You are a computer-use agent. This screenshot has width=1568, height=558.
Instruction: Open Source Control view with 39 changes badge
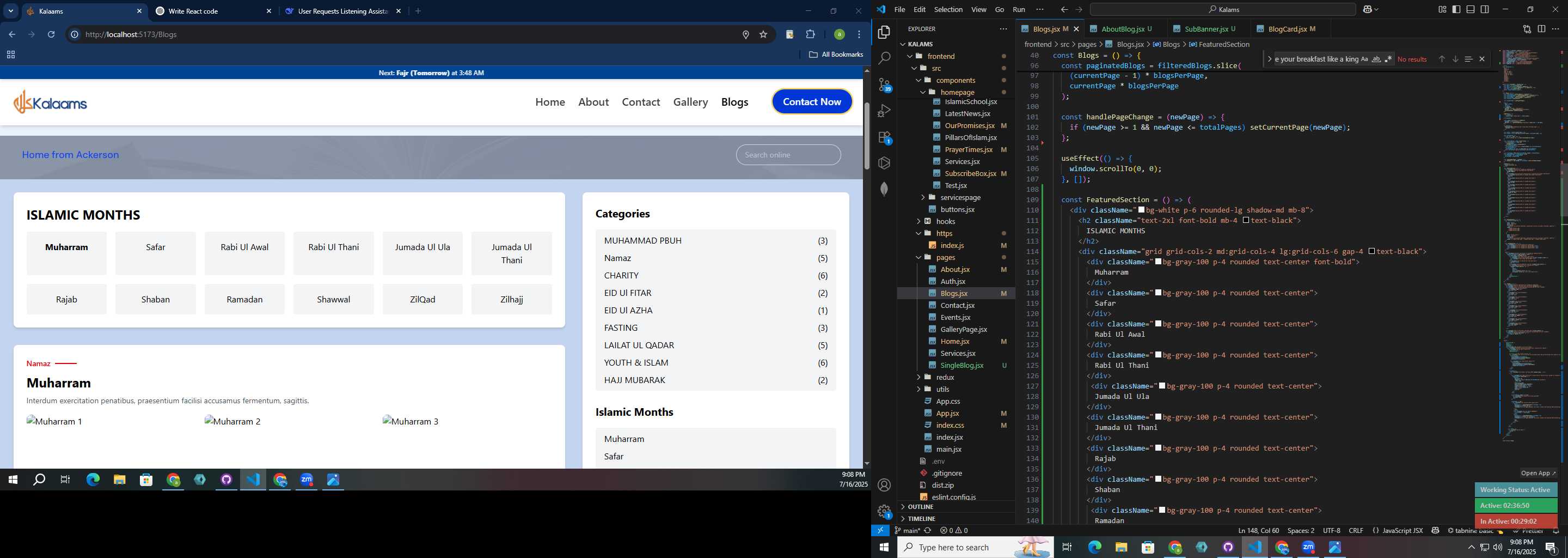pos(884,84)
